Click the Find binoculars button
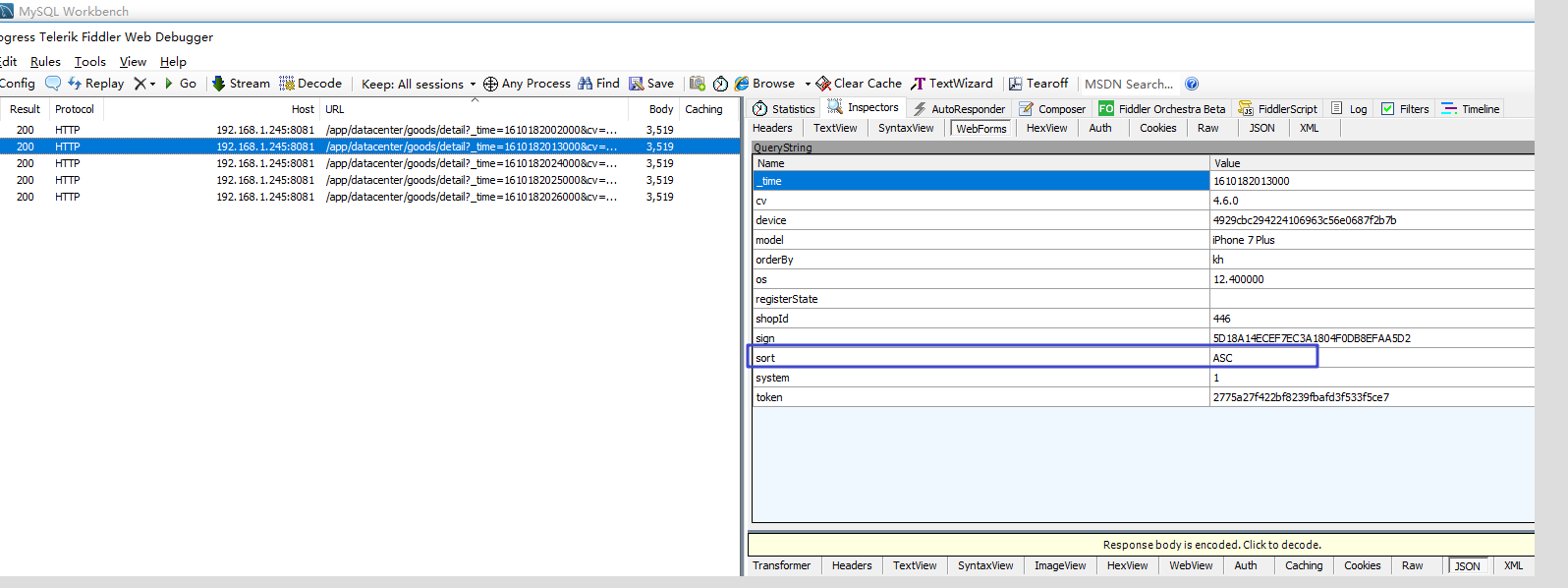Viewport: 1568px width, 588px height. (598, 84)
